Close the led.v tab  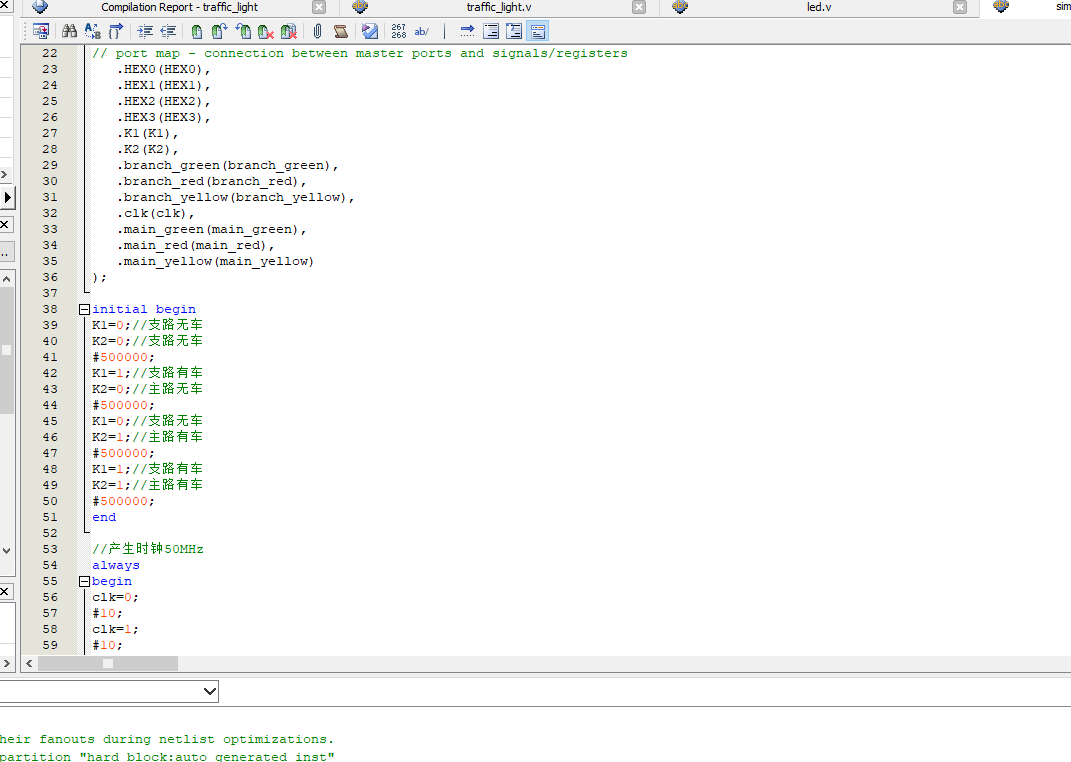tap(960, 8)
